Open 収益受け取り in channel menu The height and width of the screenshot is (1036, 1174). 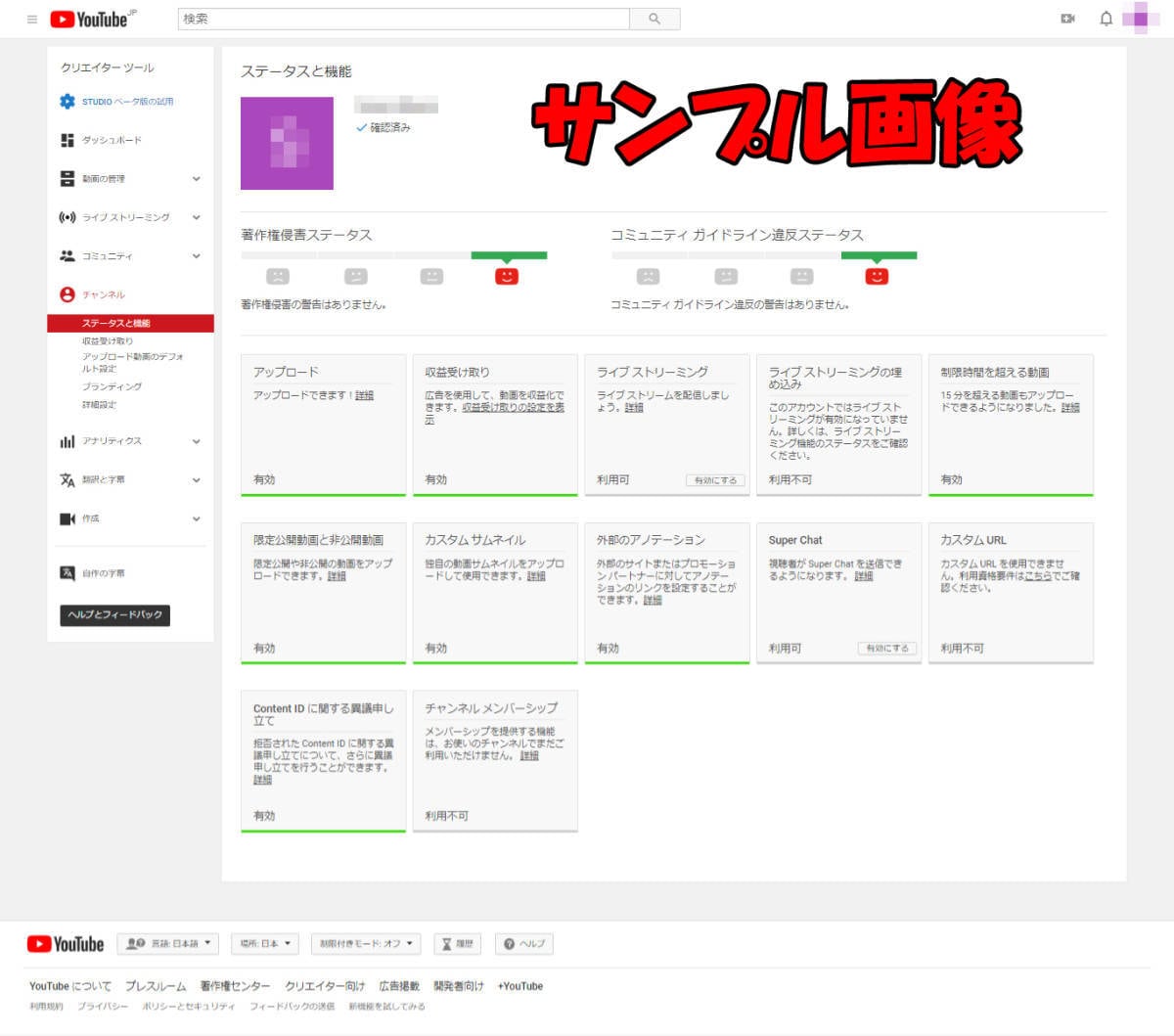(x=108, y=341)
